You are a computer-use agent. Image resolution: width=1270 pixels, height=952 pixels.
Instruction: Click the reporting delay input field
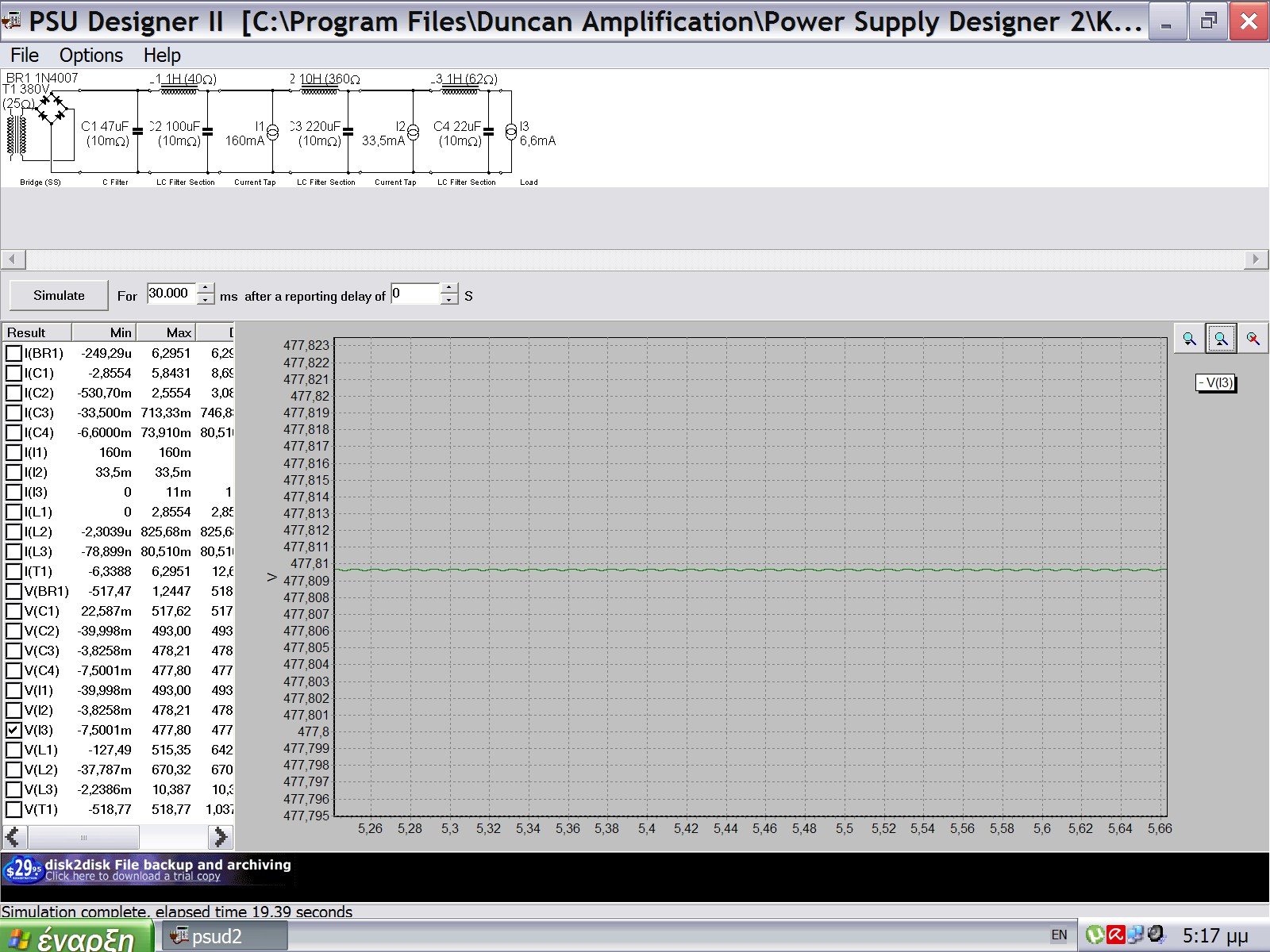coord(415,294)
